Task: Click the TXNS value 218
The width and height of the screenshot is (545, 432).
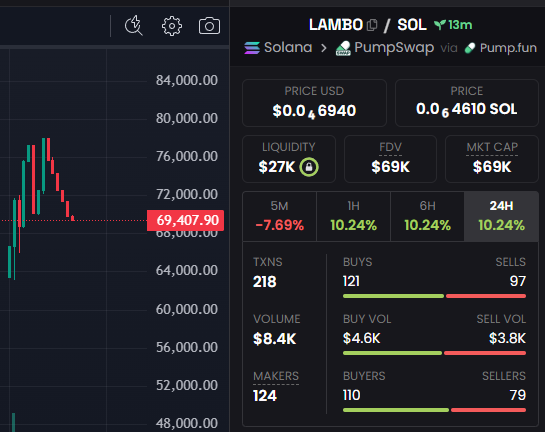Action: click(265, 282)
